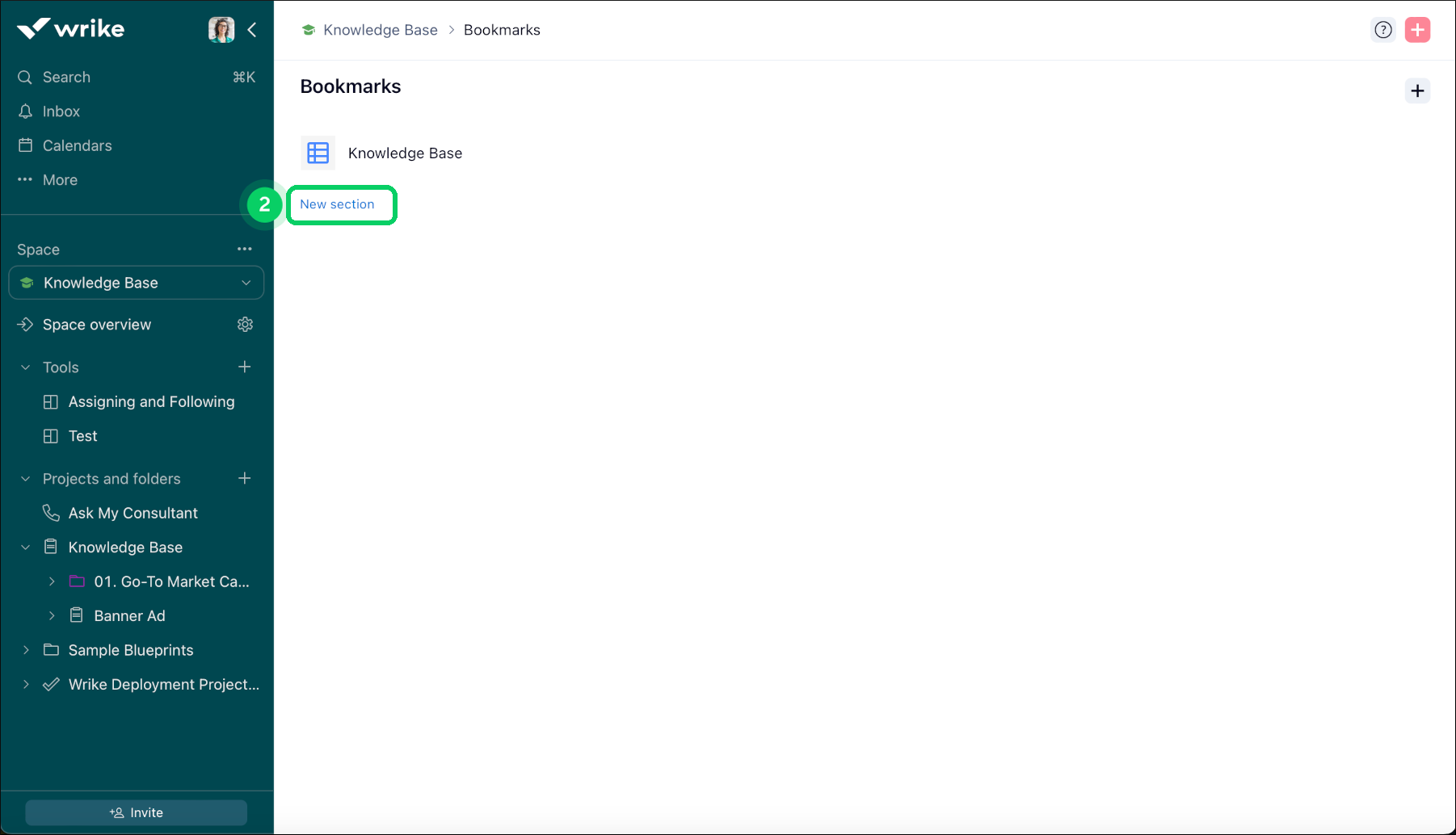Click the pink plus icon in top right corner
Viewport: 1456px width, 835px height.
click(1418, 29)
